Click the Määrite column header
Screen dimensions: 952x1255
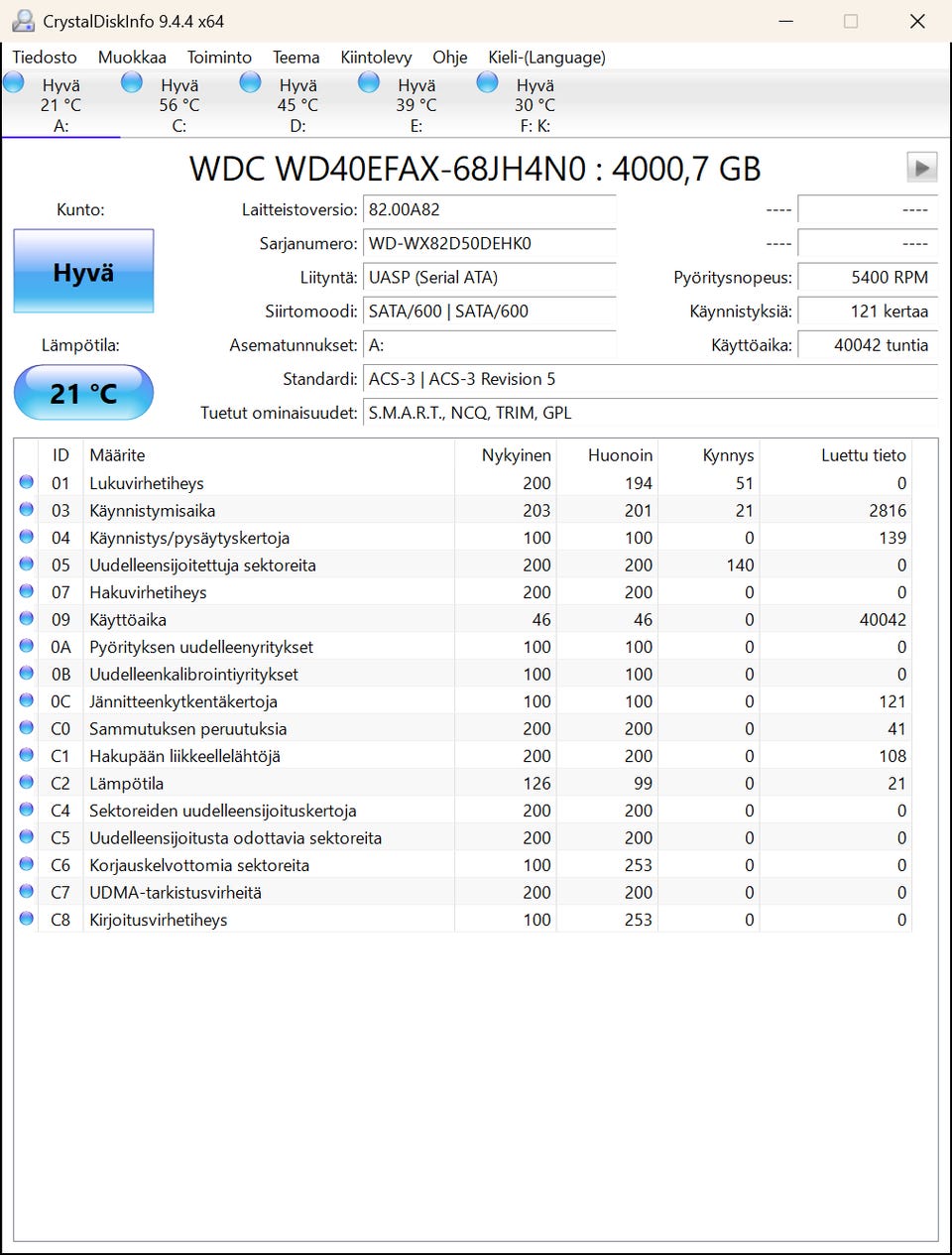click(x=269, y=455)
